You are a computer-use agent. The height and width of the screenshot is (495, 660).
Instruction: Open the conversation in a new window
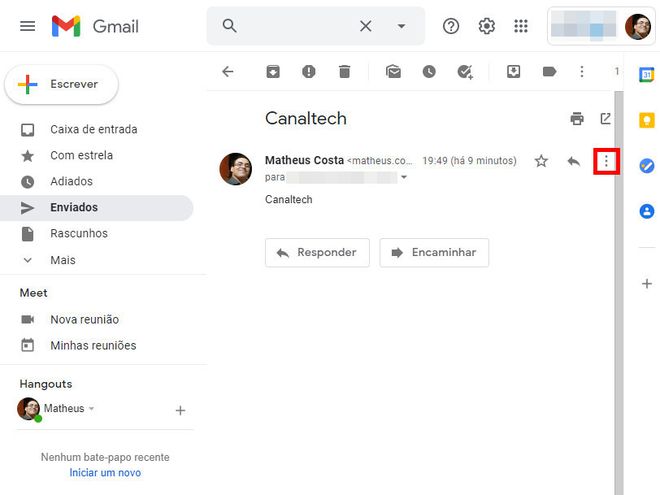pyautogui.click(x=605, y=119)
